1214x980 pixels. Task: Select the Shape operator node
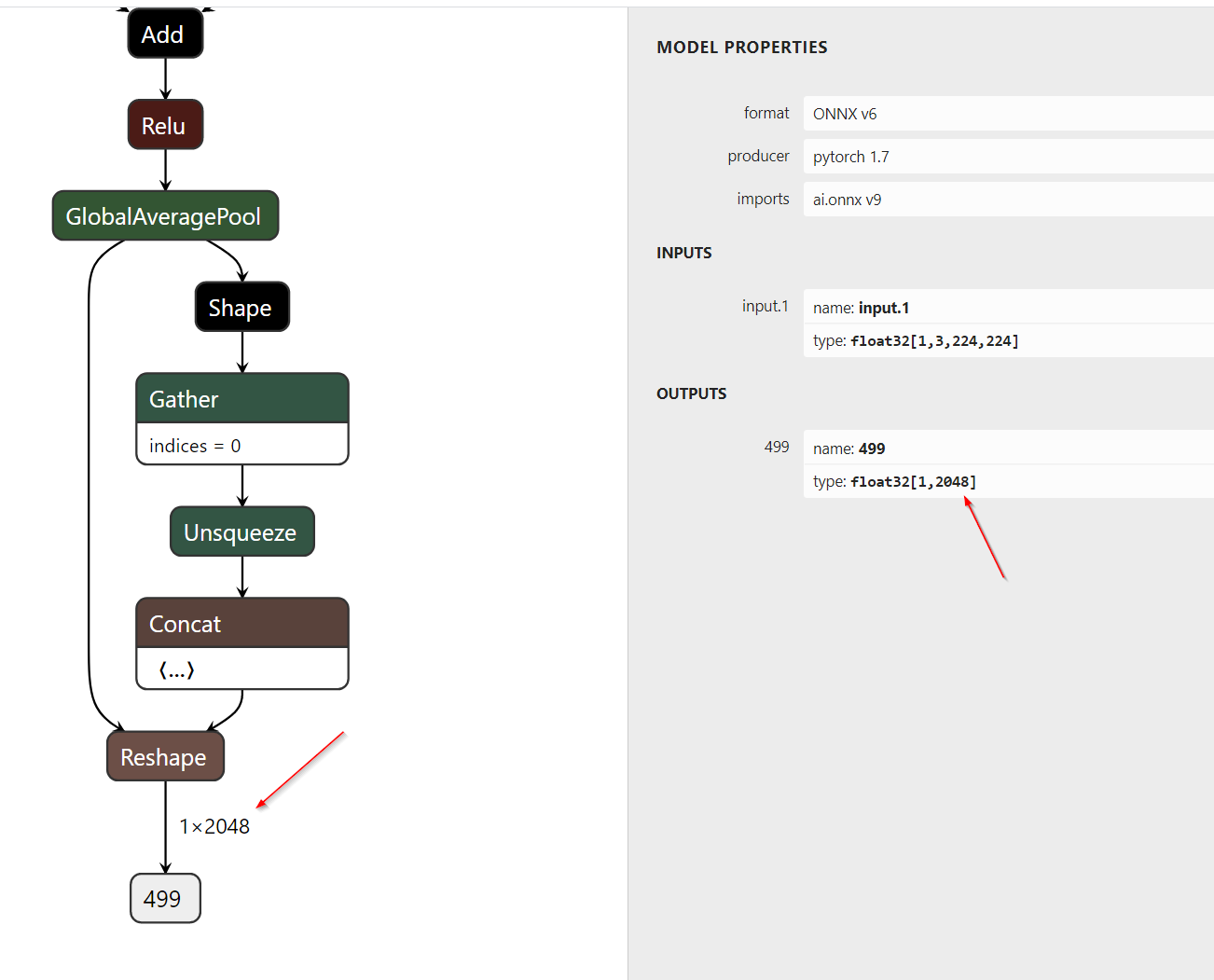pyautogui.click(x=241, y=307)
